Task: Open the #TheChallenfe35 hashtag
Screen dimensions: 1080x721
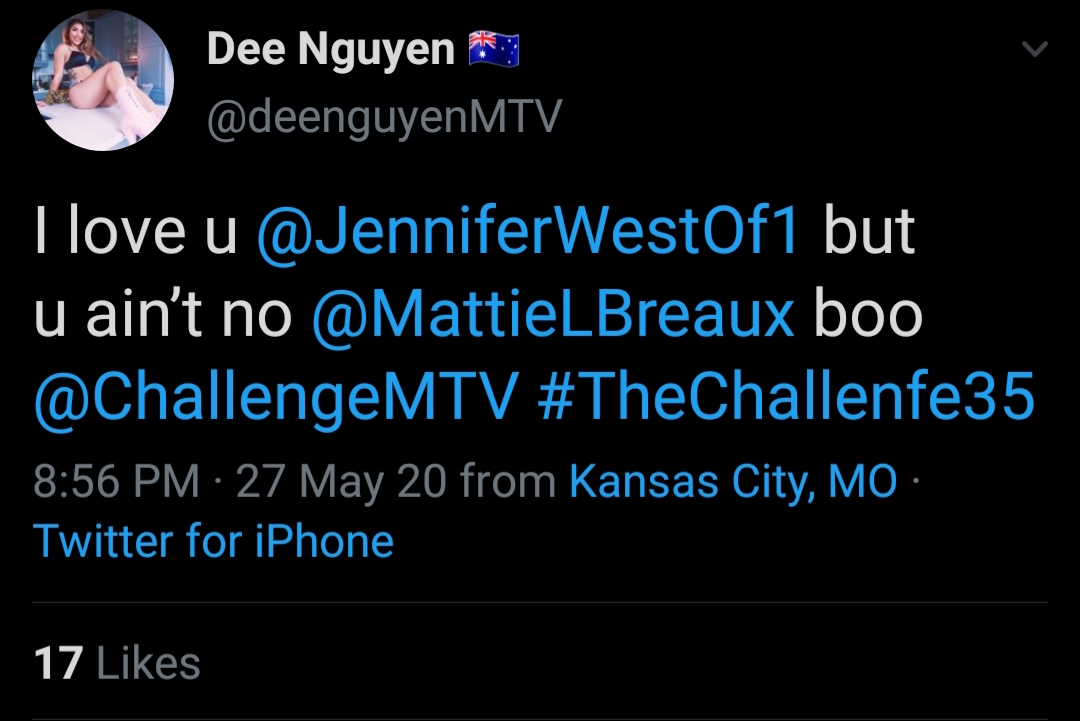Action: 786,395
